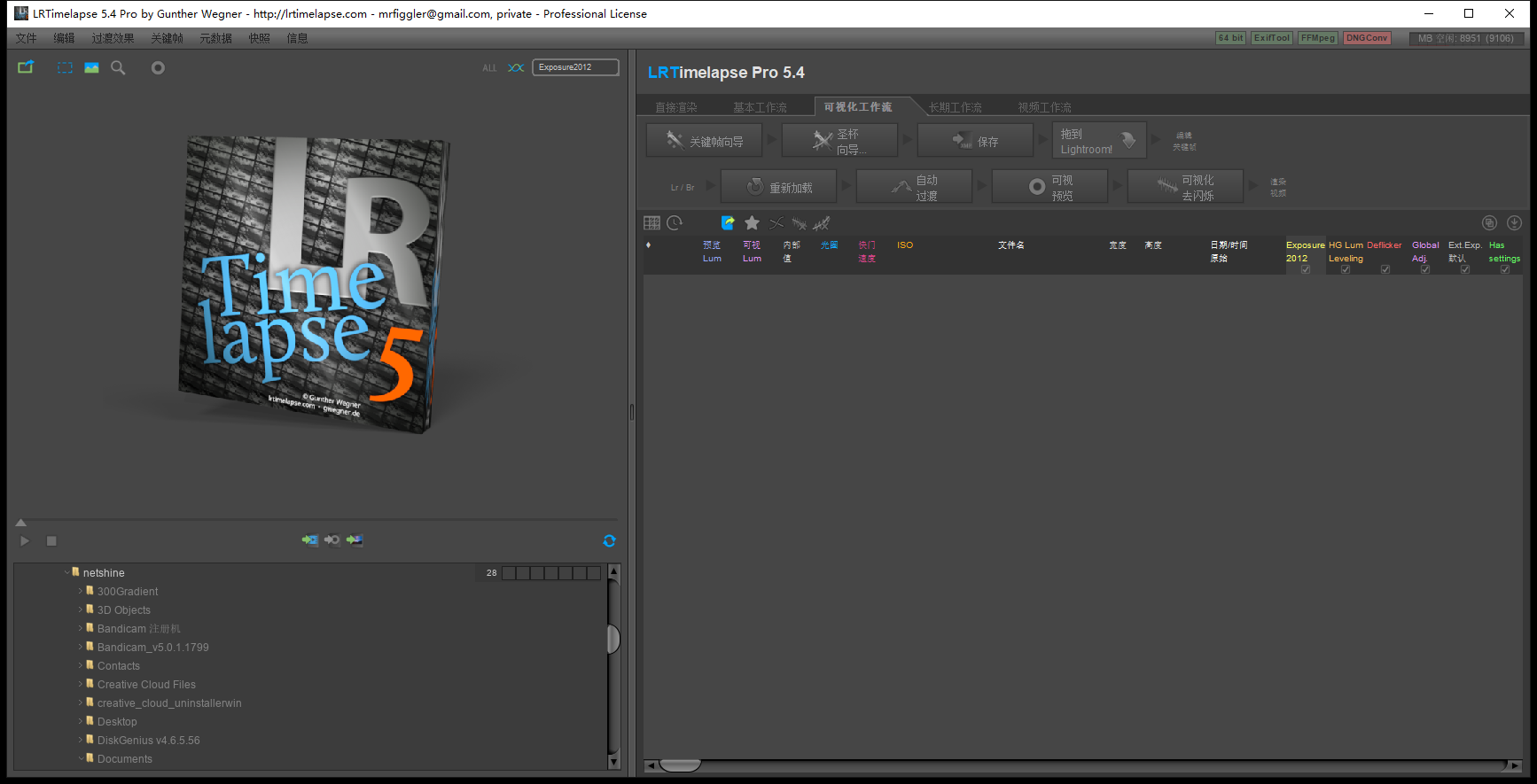
Task: Switch to the 长期工作流 tab
Action: [956, 107]
